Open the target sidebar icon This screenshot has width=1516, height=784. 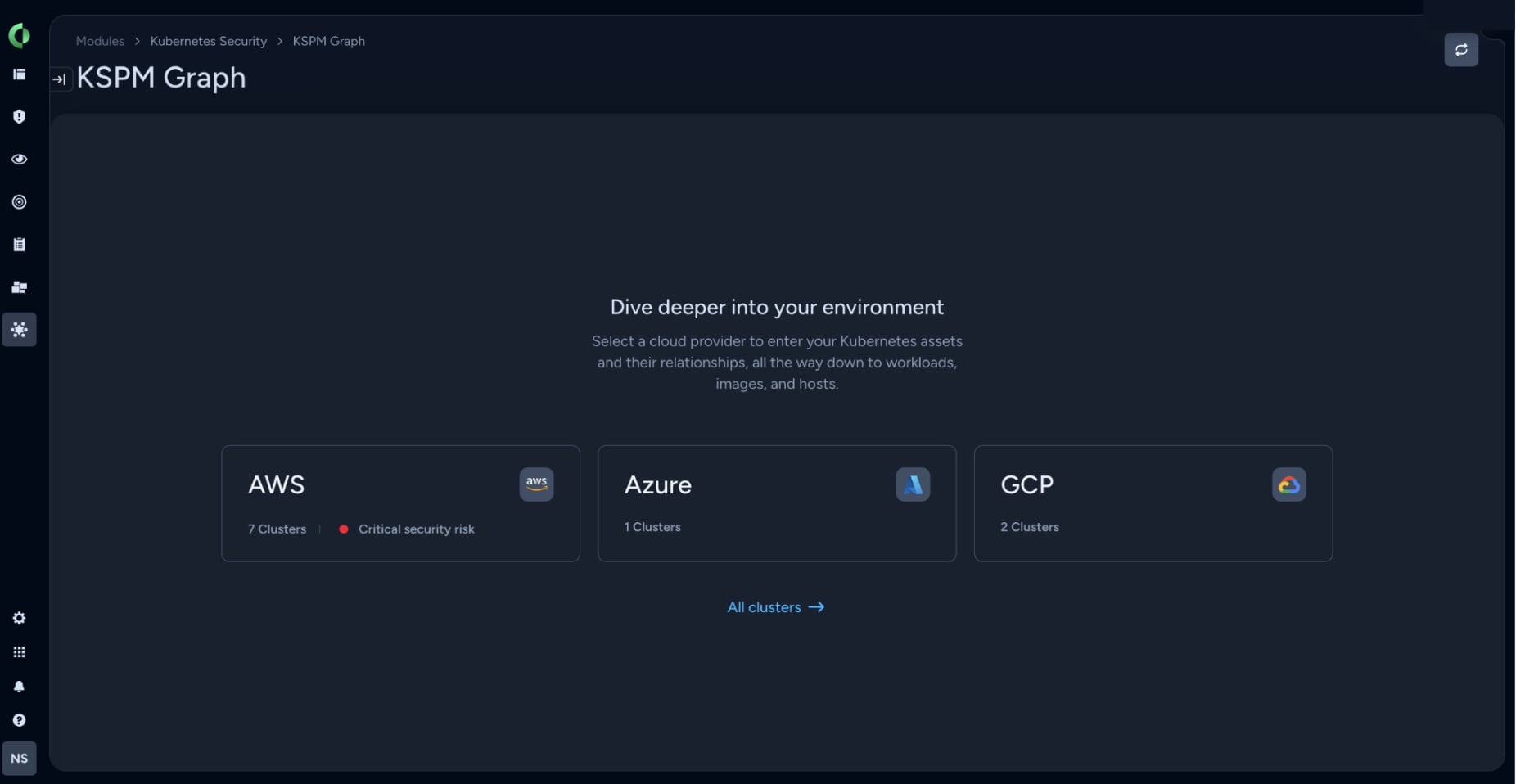[19, 202]
